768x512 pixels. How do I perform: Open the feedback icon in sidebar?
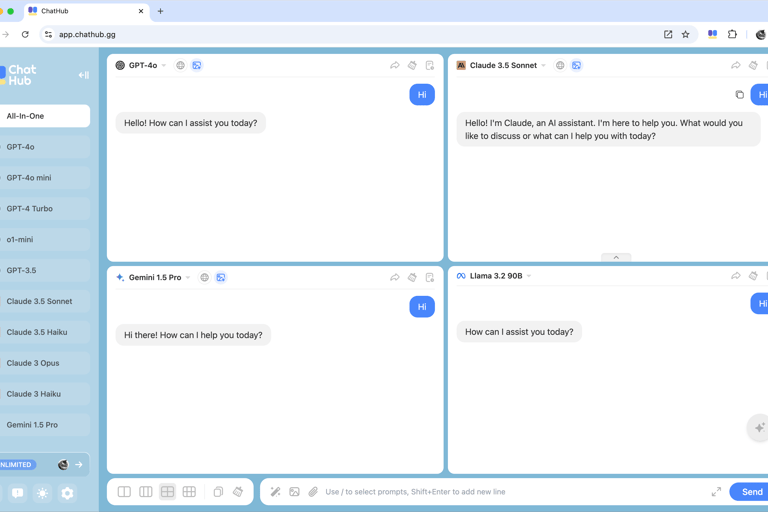[18, 493]
